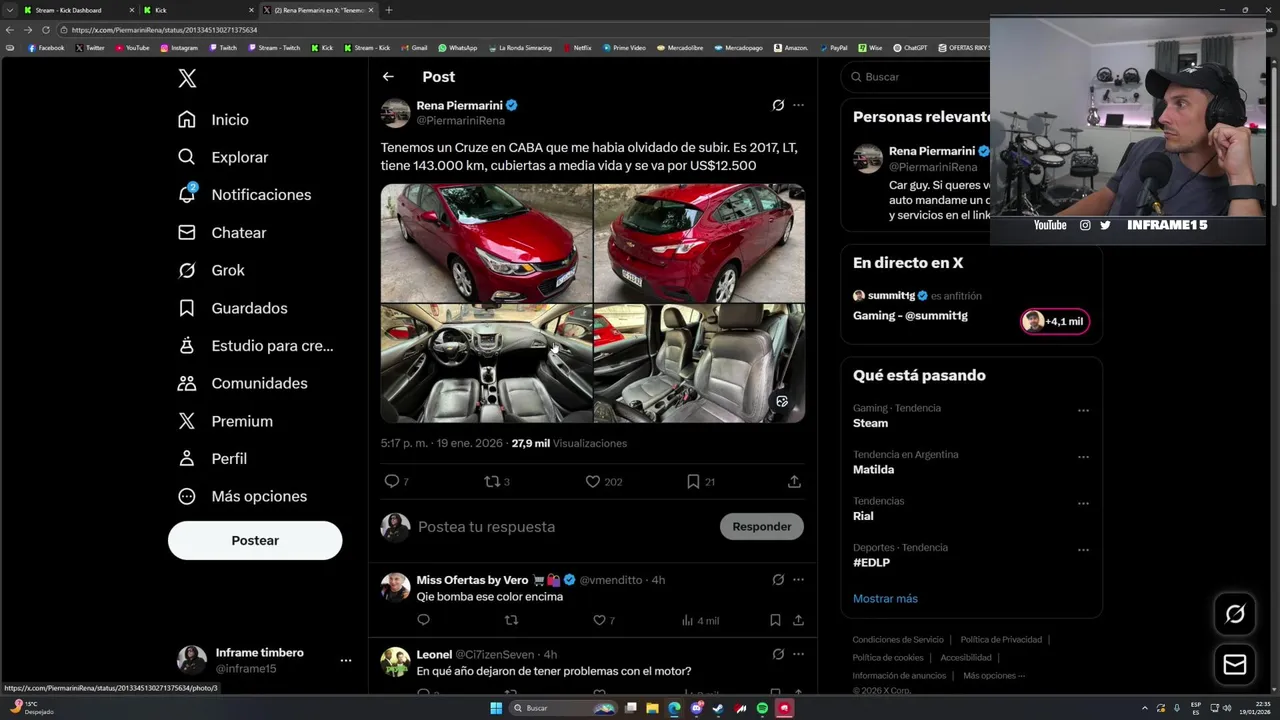Viewport: 1280px width, 720px height.
Task: Click the share icon on main post
Action: click(x=794, y=482)
